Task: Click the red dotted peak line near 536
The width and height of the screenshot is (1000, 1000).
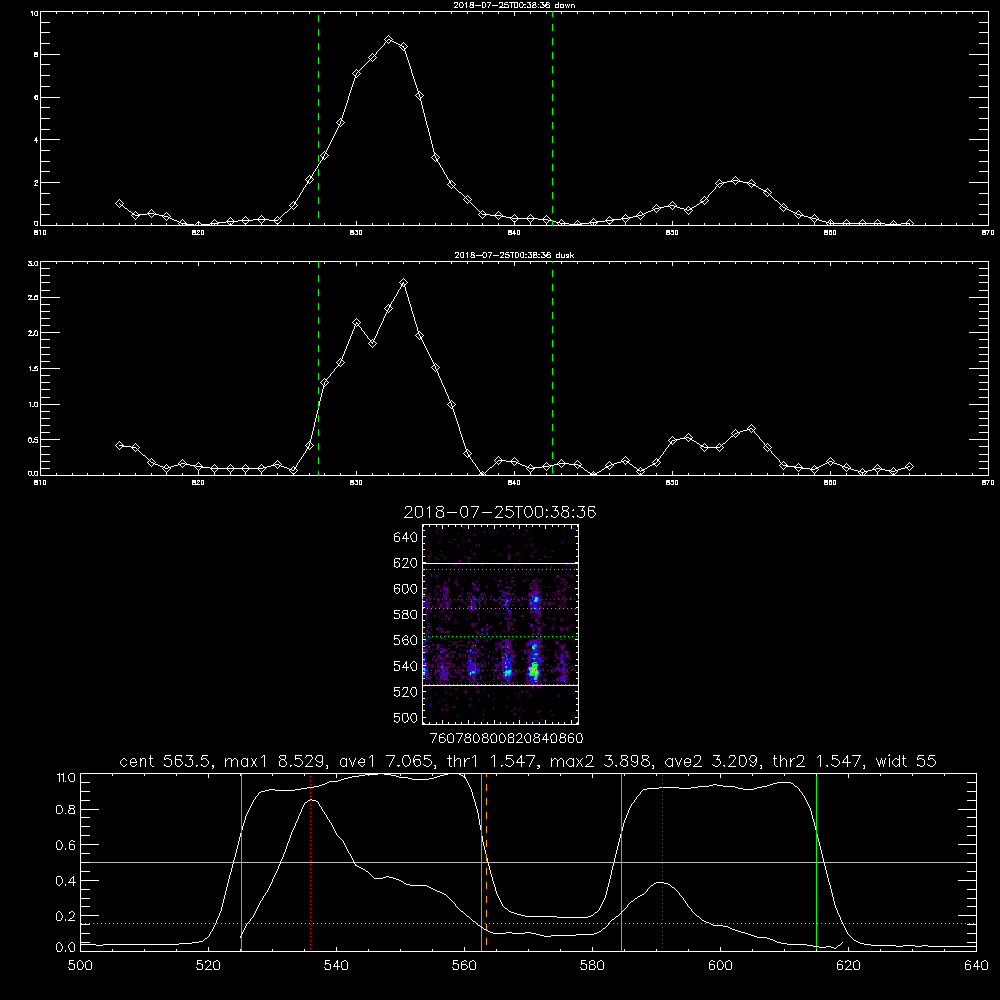Action: 311,861
